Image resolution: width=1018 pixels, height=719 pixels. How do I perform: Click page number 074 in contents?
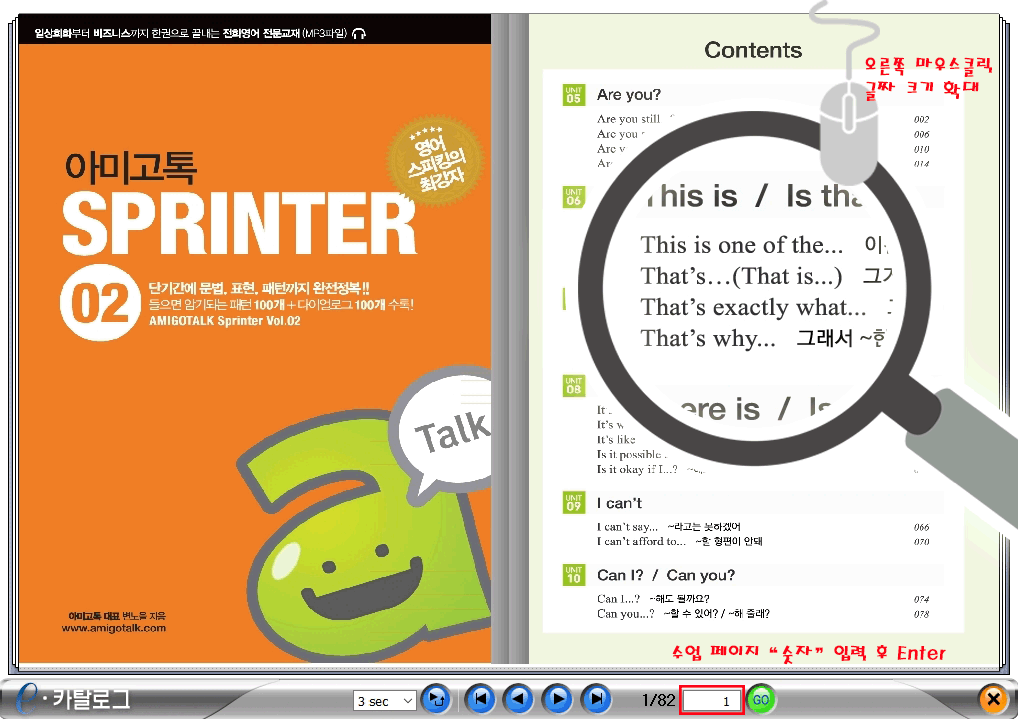[921, 599]
